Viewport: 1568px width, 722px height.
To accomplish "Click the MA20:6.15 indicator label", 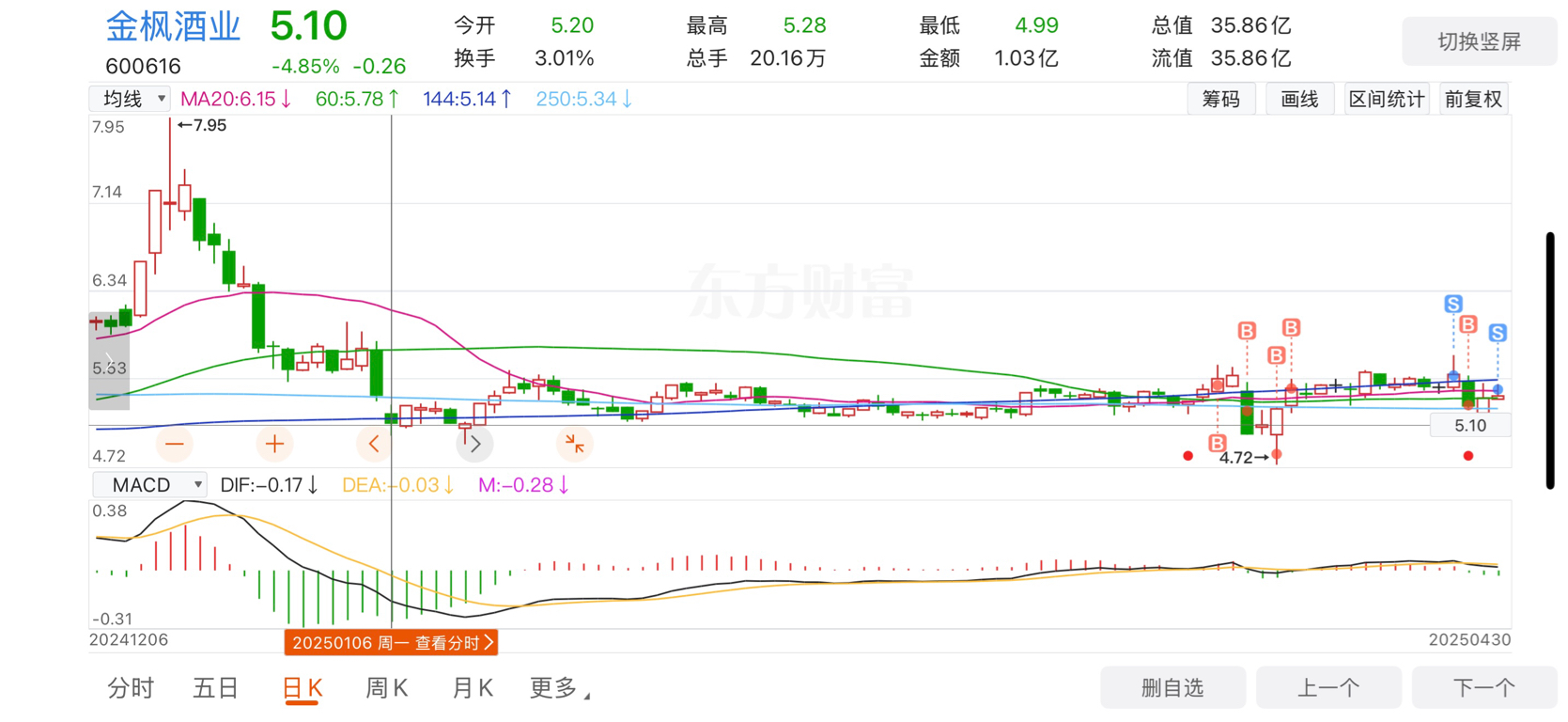I will [236, 99].
